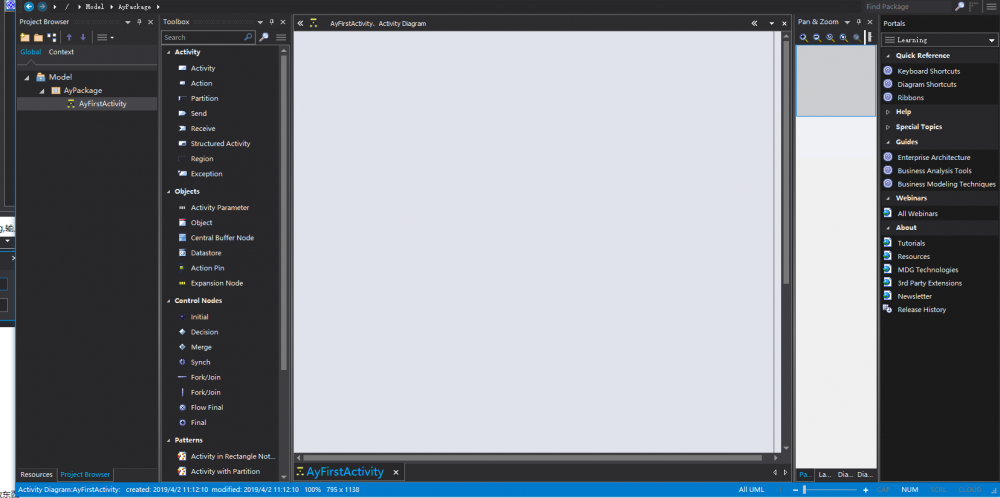Screen dimensions: 1000x498
Task: Switch to the Context tab
Action: (61, 52)
